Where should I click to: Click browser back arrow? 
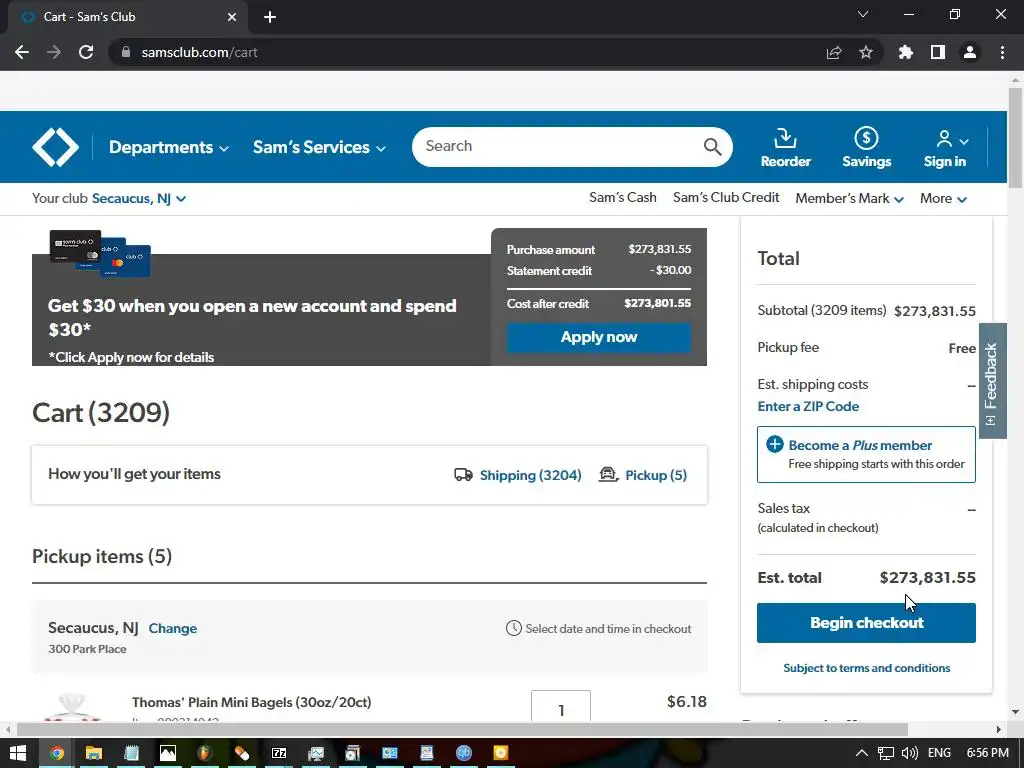point(22,52)
